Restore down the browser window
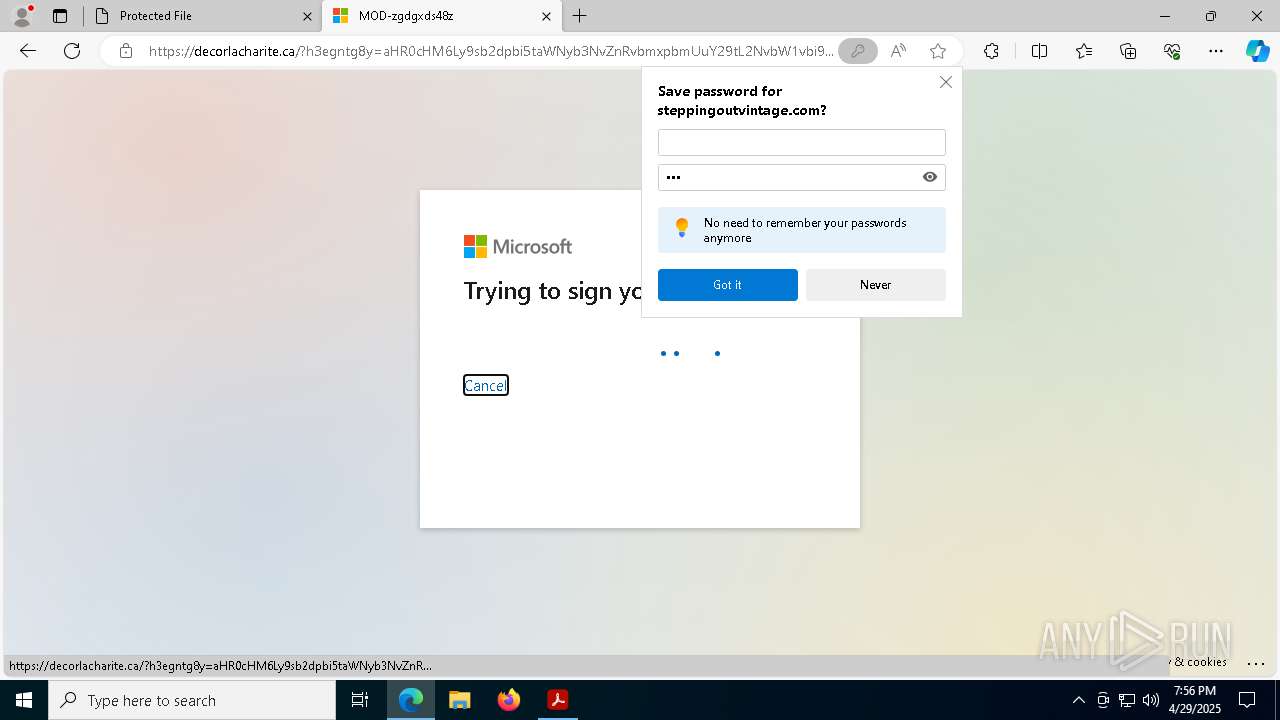This screenshot has width=1280, height=720. pos(1211,16)
